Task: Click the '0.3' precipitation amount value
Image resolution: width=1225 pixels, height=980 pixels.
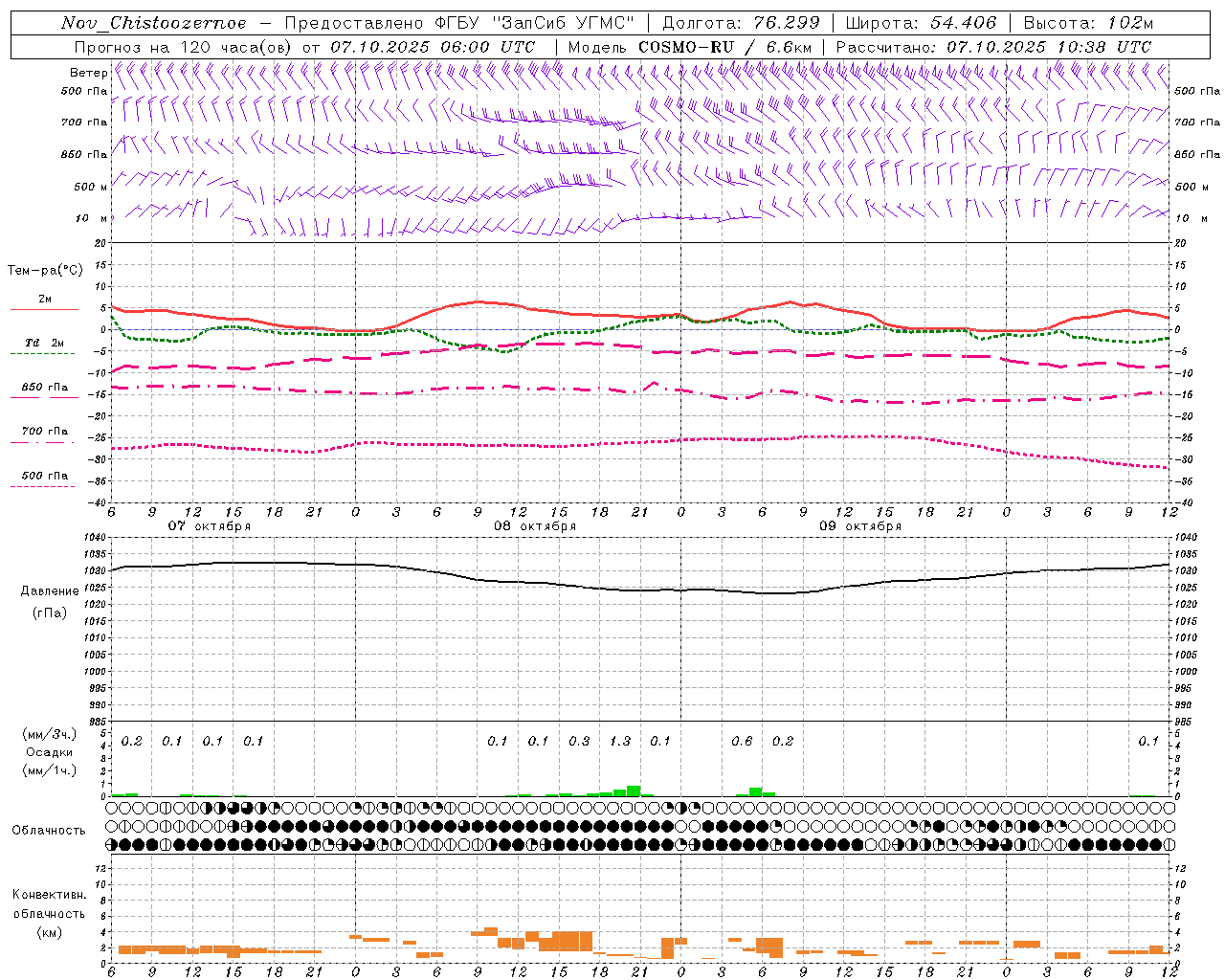Action: [x=579, y=741]
